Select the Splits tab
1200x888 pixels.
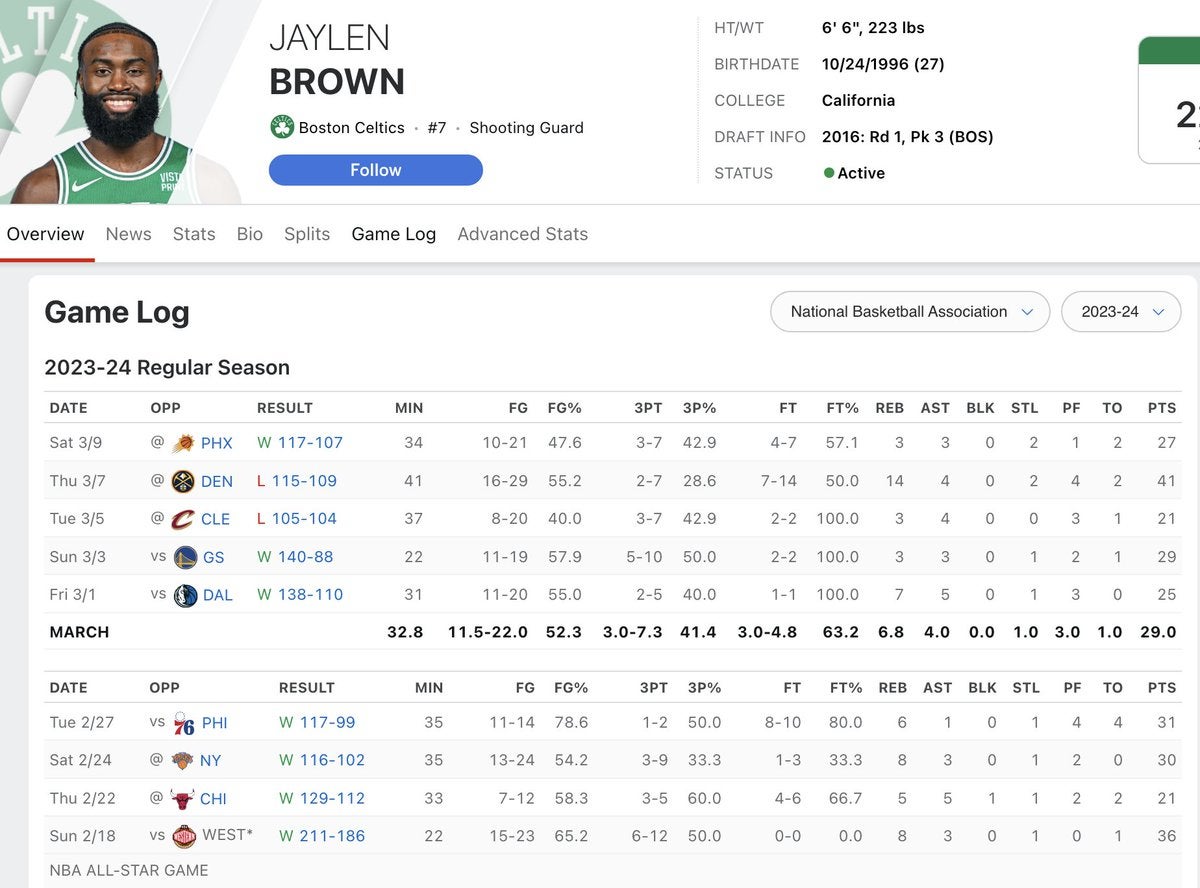[x=307, y=234]
